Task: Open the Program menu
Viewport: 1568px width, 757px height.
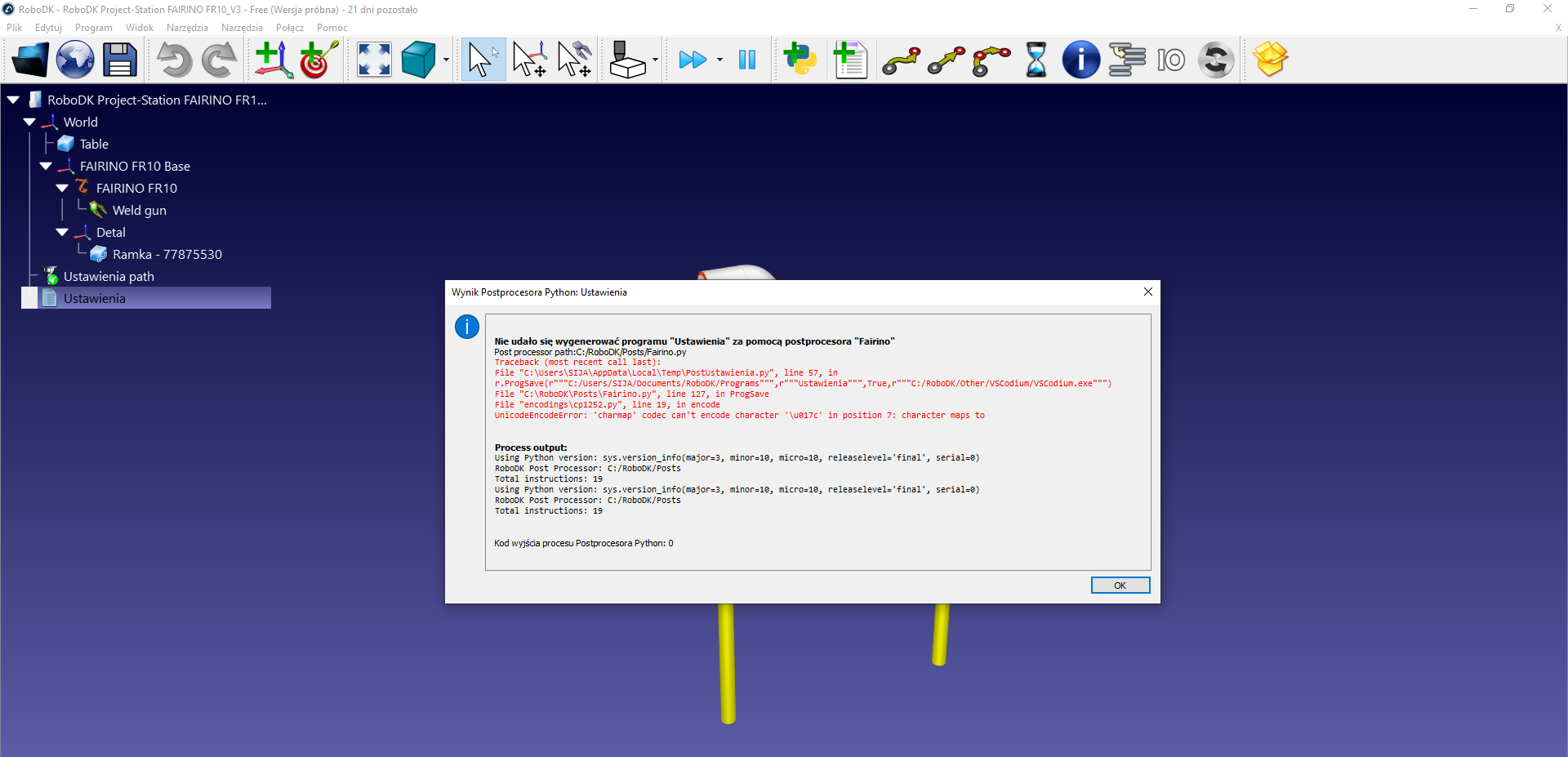Action: click(93, 28)
